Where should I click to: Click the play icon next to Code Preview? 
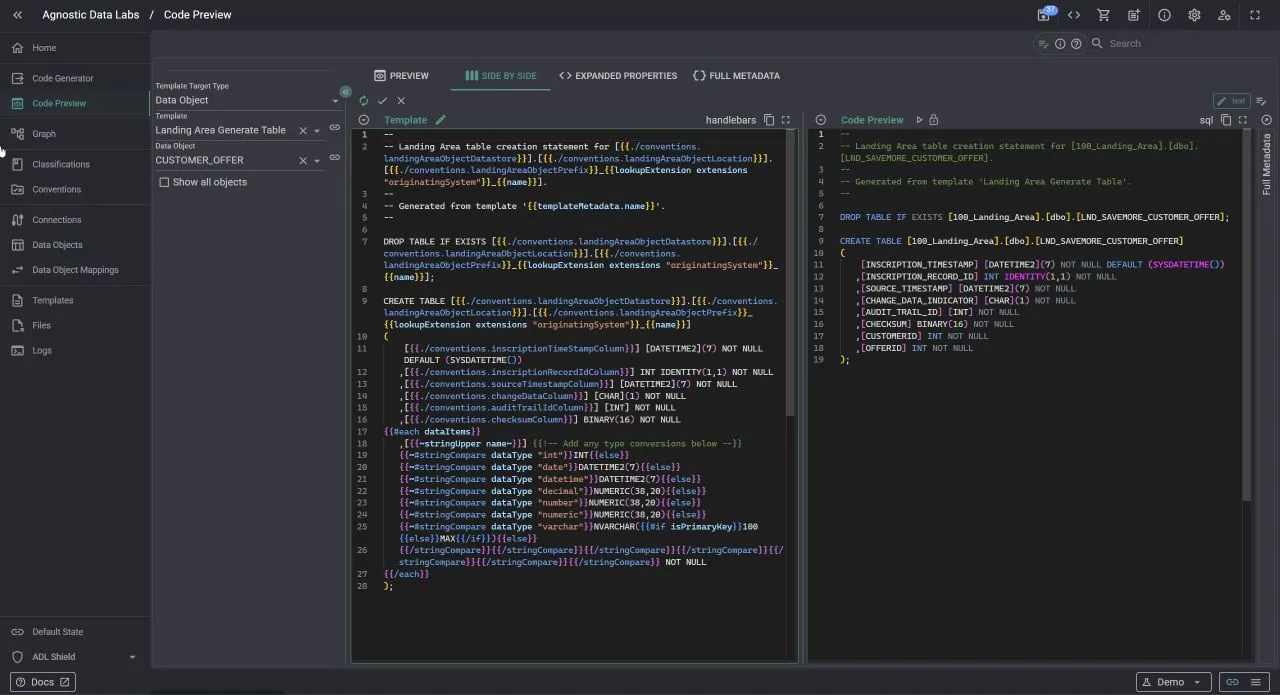(x=919, y=120)
